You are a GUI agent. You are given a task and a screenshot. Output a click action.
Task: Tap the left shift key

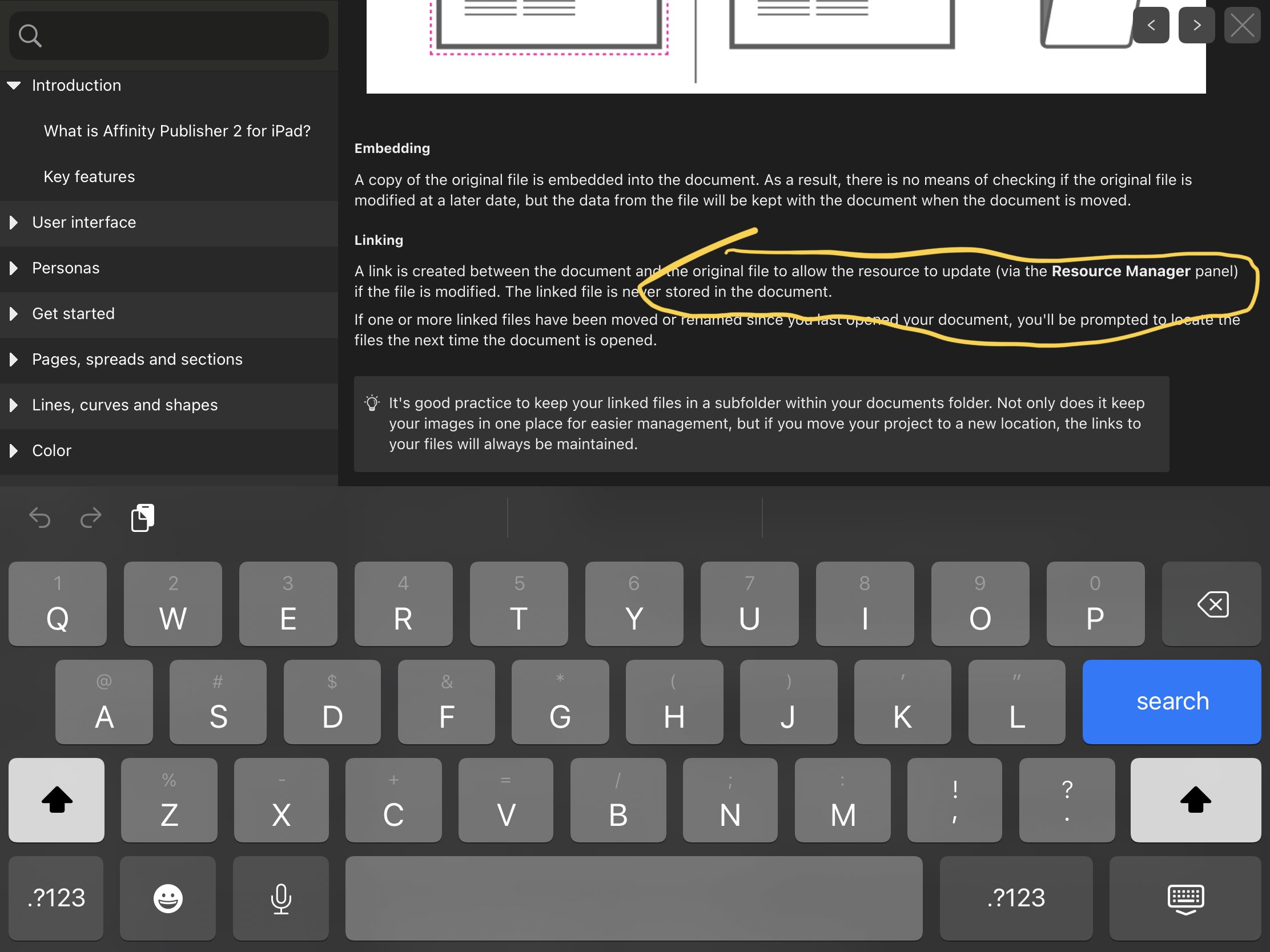(57, 800)
